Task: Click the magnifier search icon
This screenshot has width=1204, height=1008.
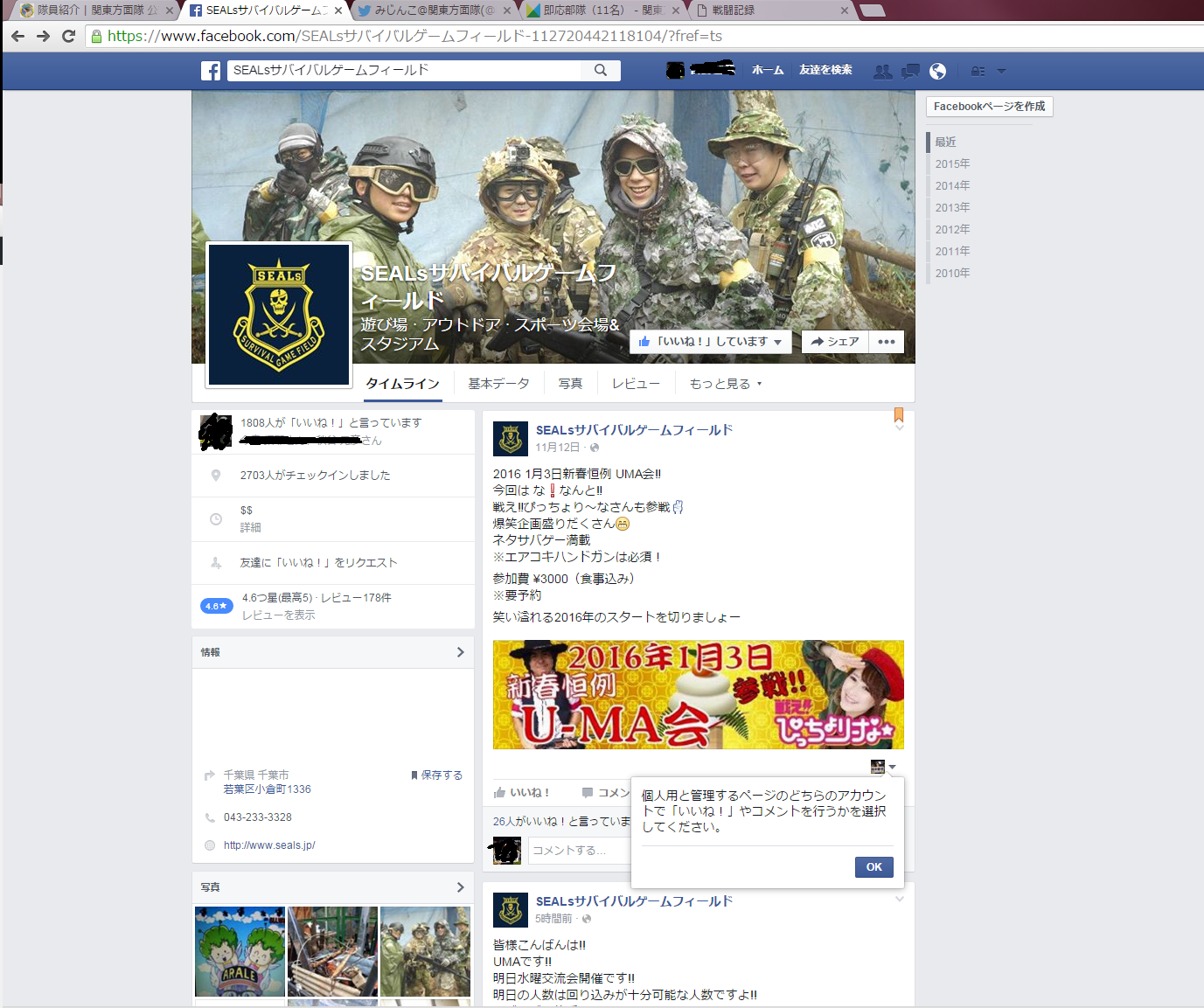Action: click(601, 70)
